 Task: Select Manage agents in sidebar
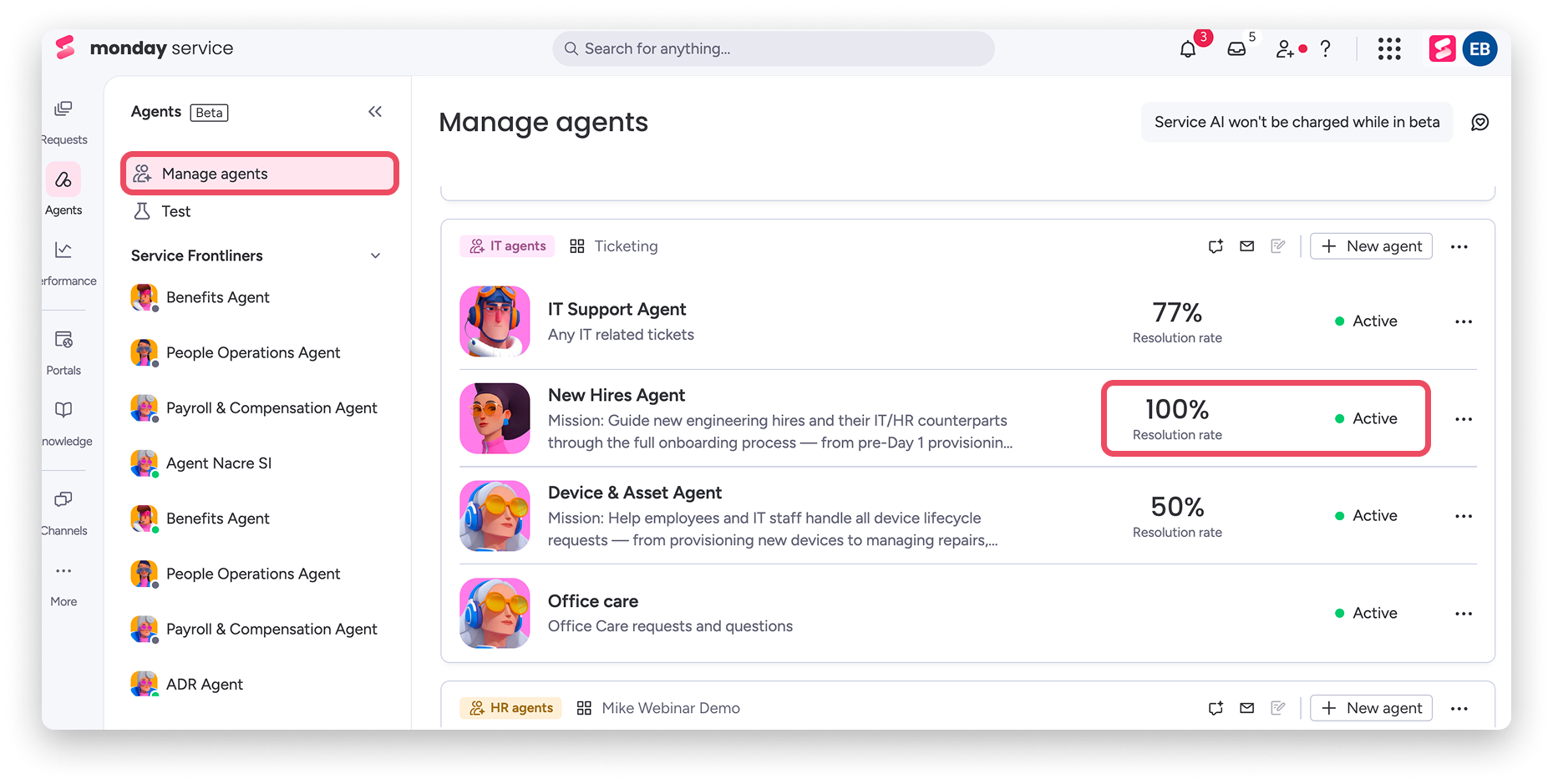click(x=260, y=174)
